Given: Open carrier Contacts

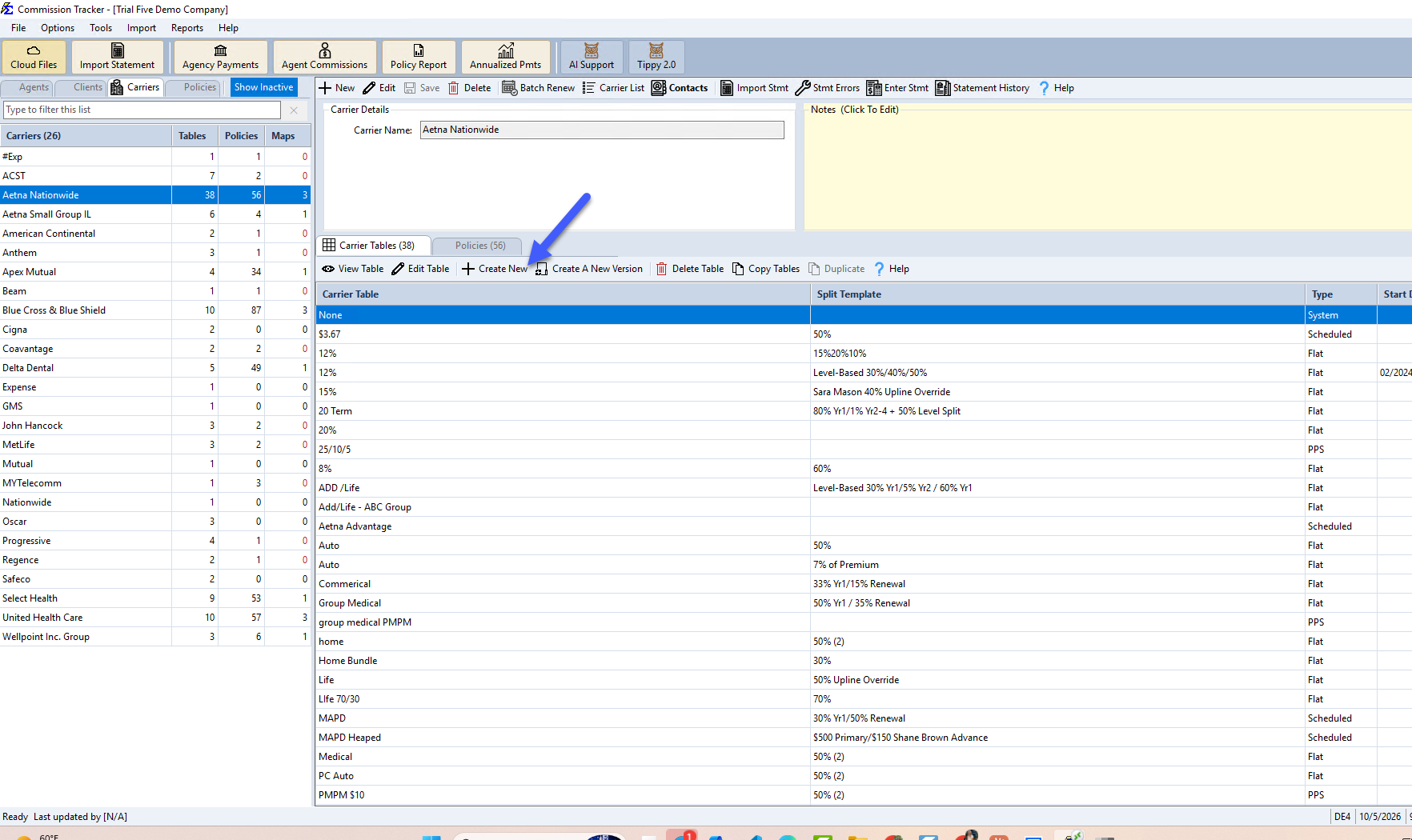Looking at the screenshot, I should click(x=680, y=88).
